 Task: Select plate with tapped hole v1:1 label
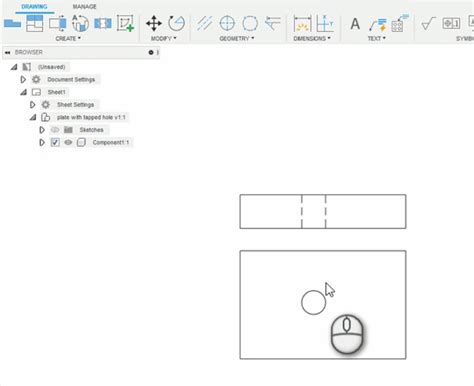91,117
